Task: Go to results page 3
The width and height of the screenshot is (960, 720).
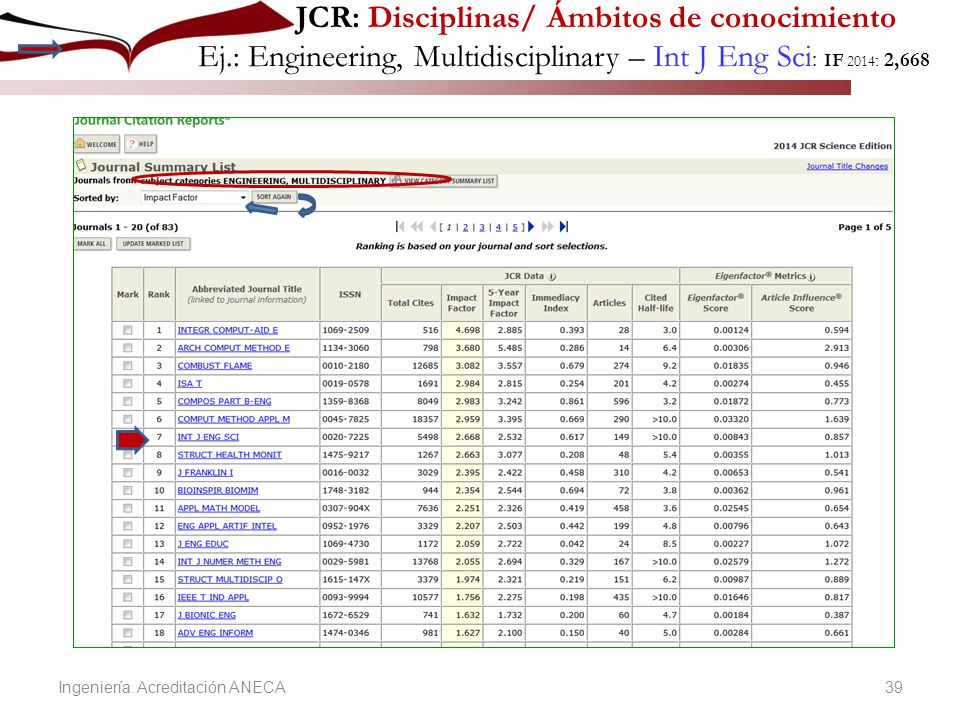Action: (x=482, y=227)
